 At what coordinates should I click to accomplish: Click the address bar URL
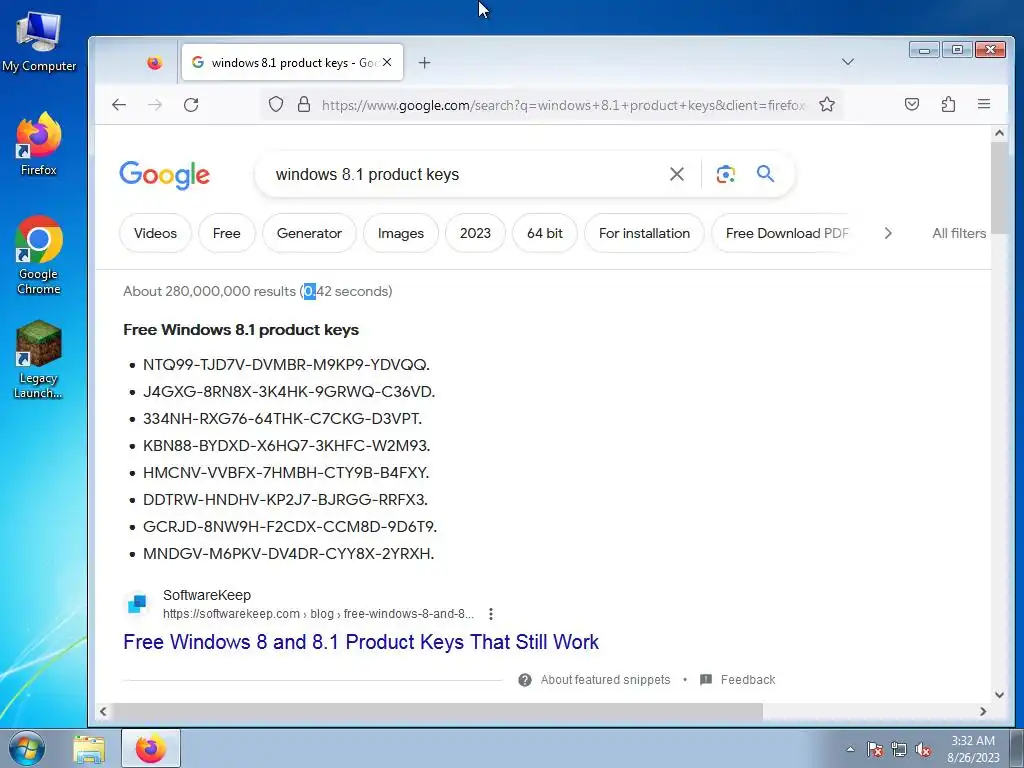click(563, 105)
